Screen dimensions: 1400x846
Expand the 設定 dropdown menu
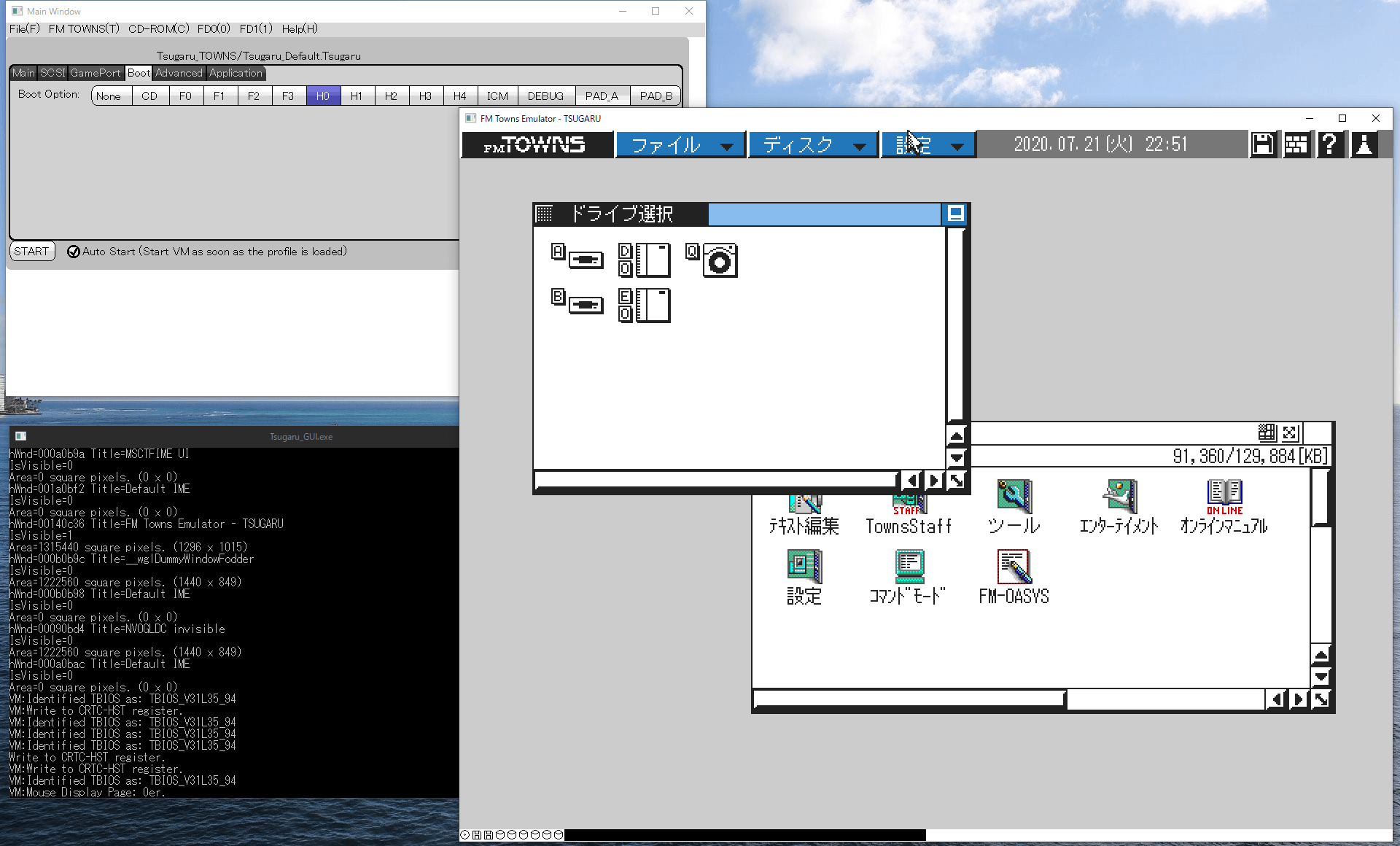[927, 145]
